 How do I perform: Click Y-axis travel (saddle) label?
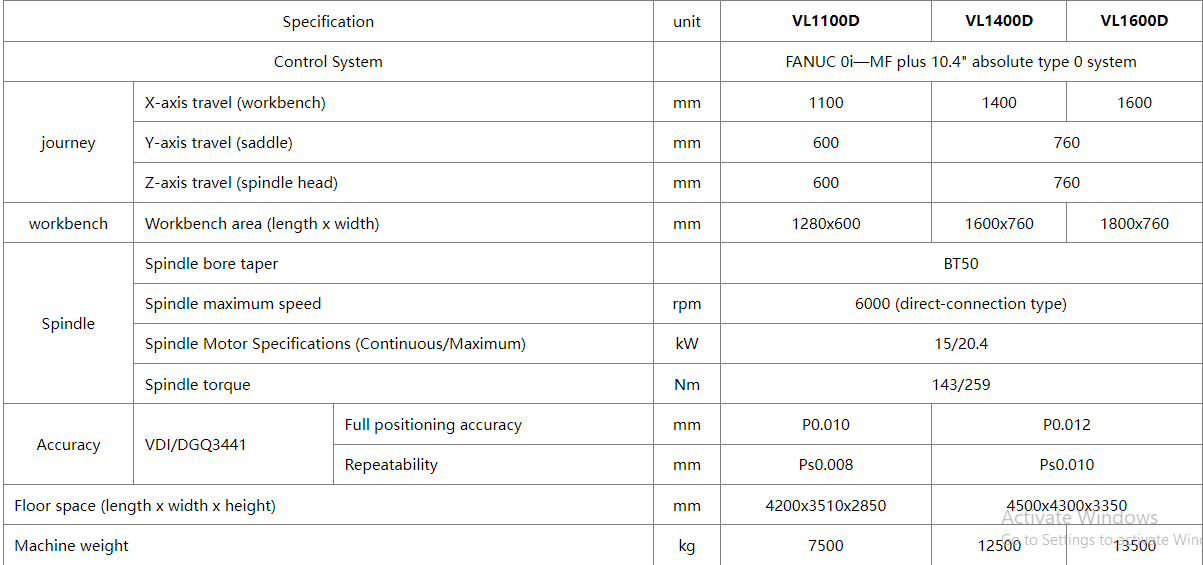[219, 143]
